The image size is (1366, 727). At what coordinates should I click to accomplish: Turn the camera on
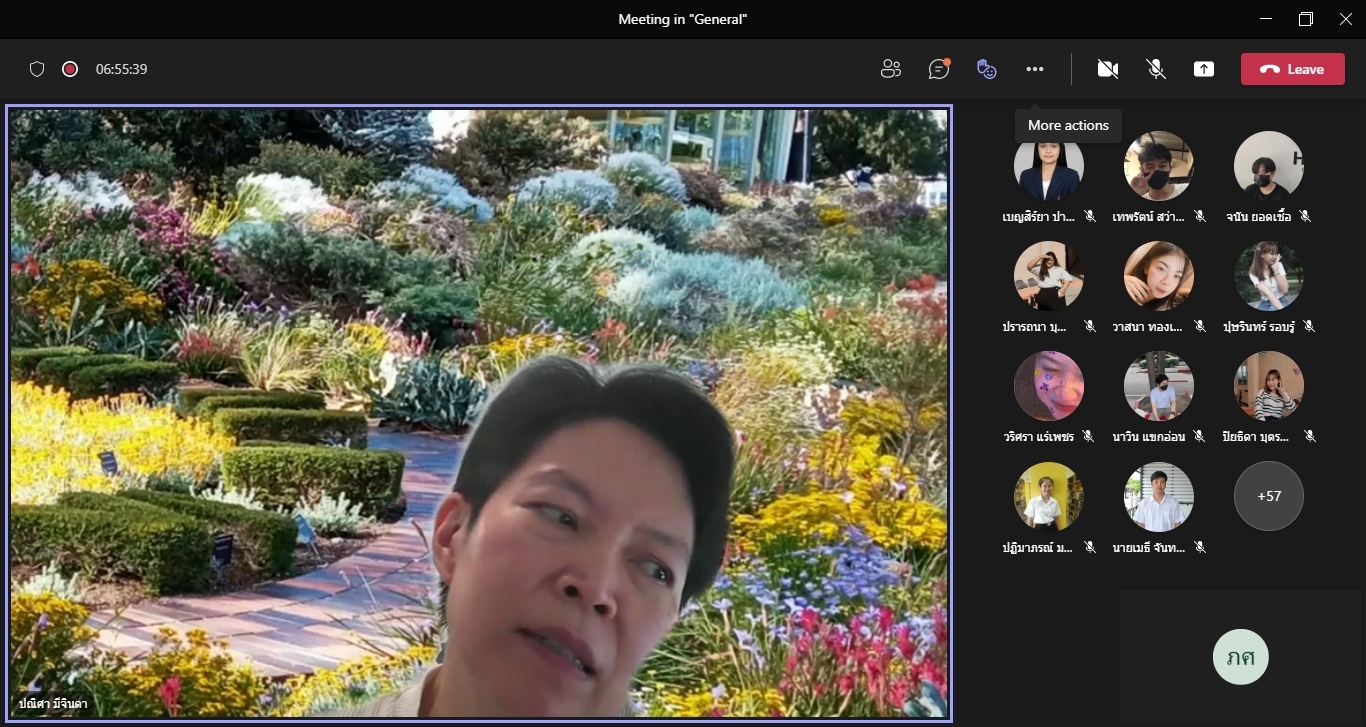point(1107,69)
